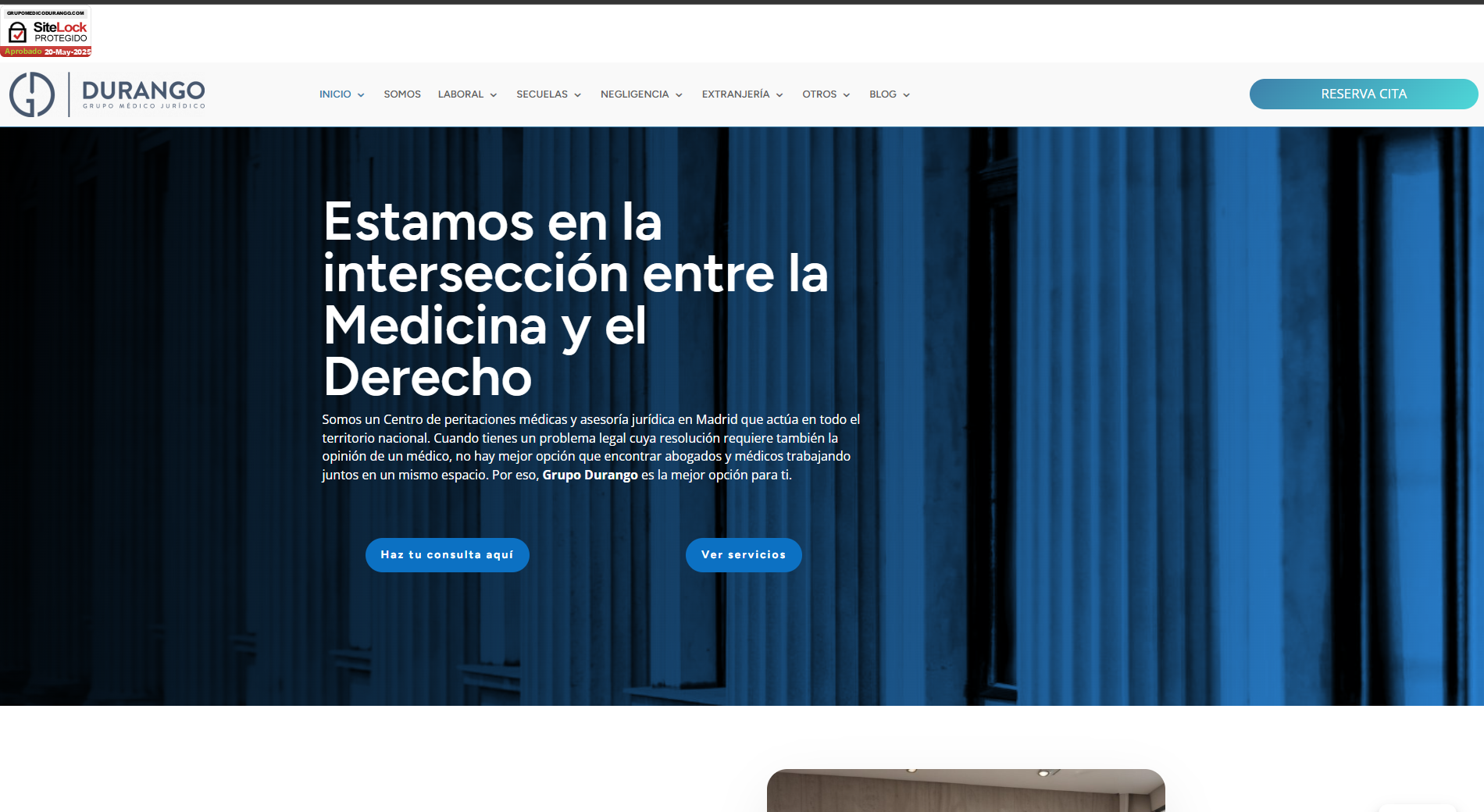Click the circular Durango logo emblem
The width and height of the screenshot is (1484, 812).
(32, 94)
